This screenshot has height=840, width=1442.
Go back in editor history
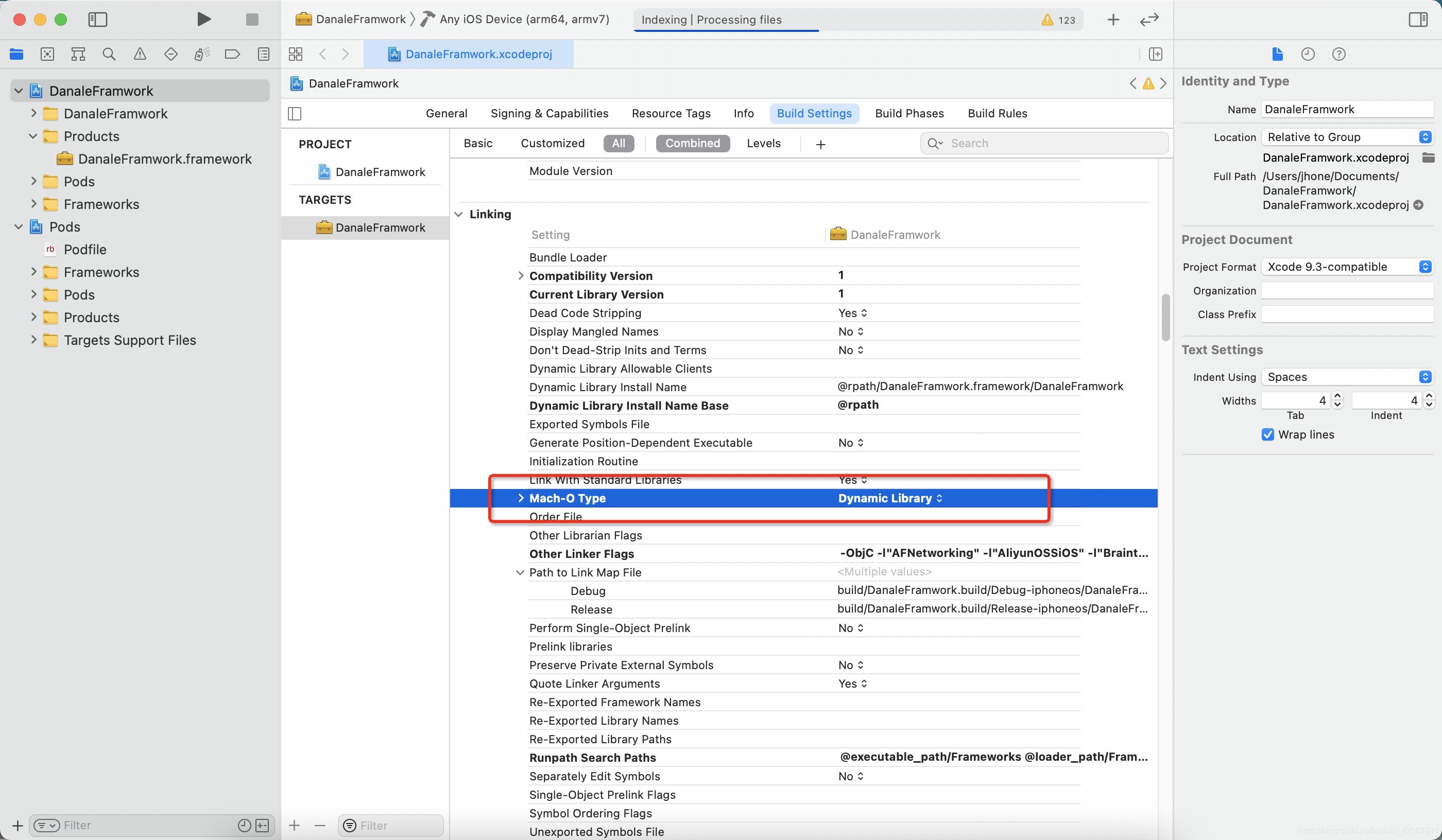(x=323, y=55)
